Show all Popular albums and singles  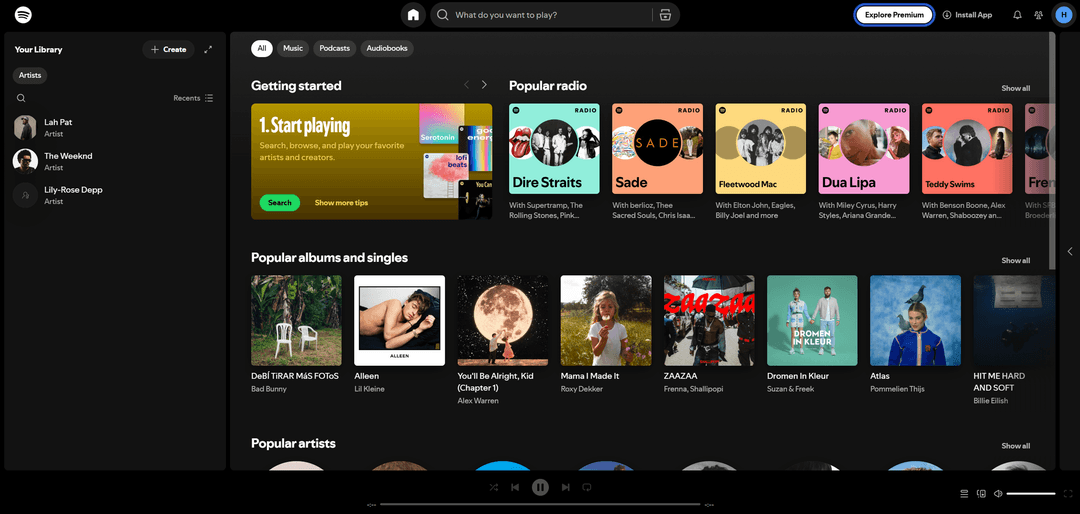point(1015,260)
